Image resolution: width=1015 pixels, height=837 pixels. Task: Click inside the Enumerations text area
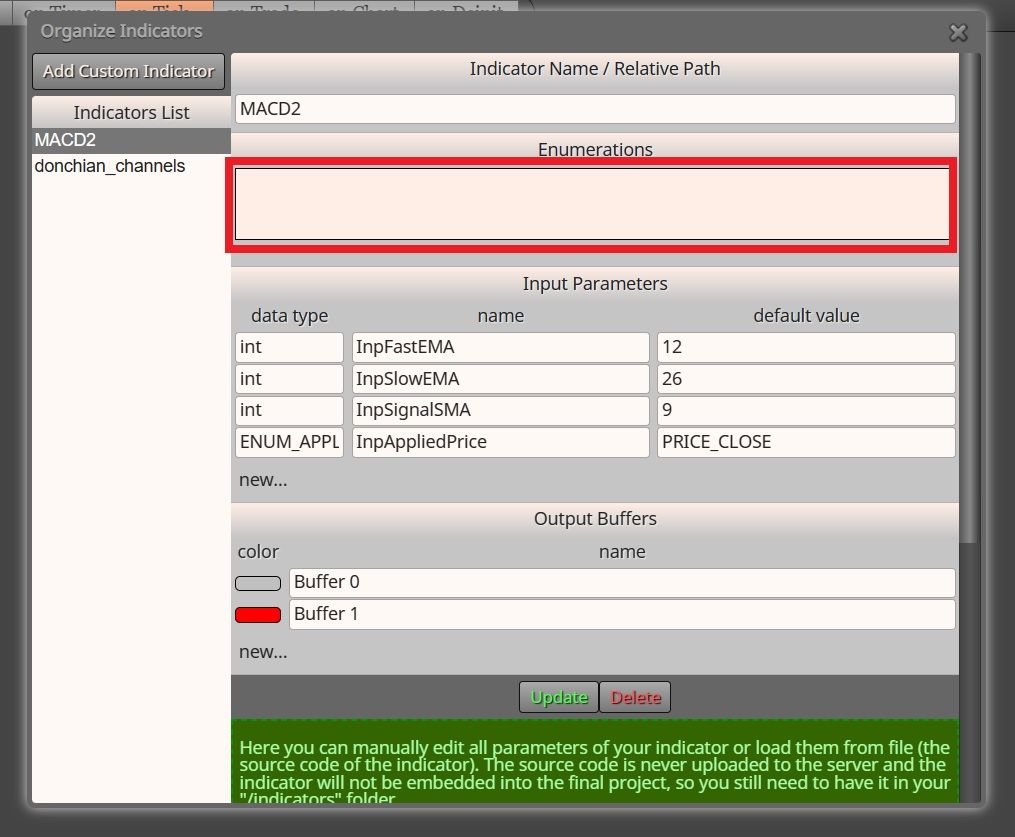coord(592,204)
